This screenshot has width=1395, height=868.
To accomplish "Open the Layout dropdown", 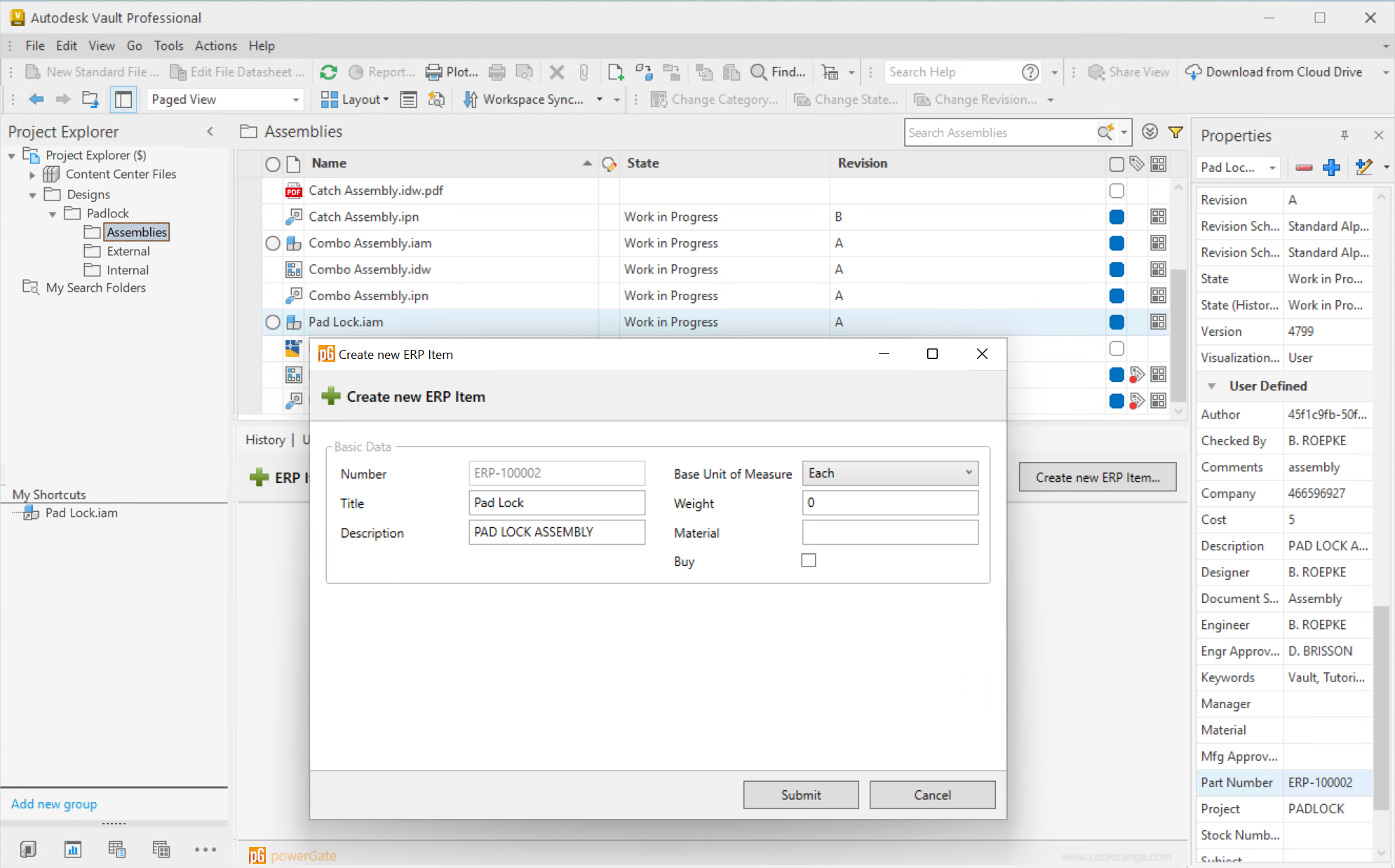I will [355, 100].
